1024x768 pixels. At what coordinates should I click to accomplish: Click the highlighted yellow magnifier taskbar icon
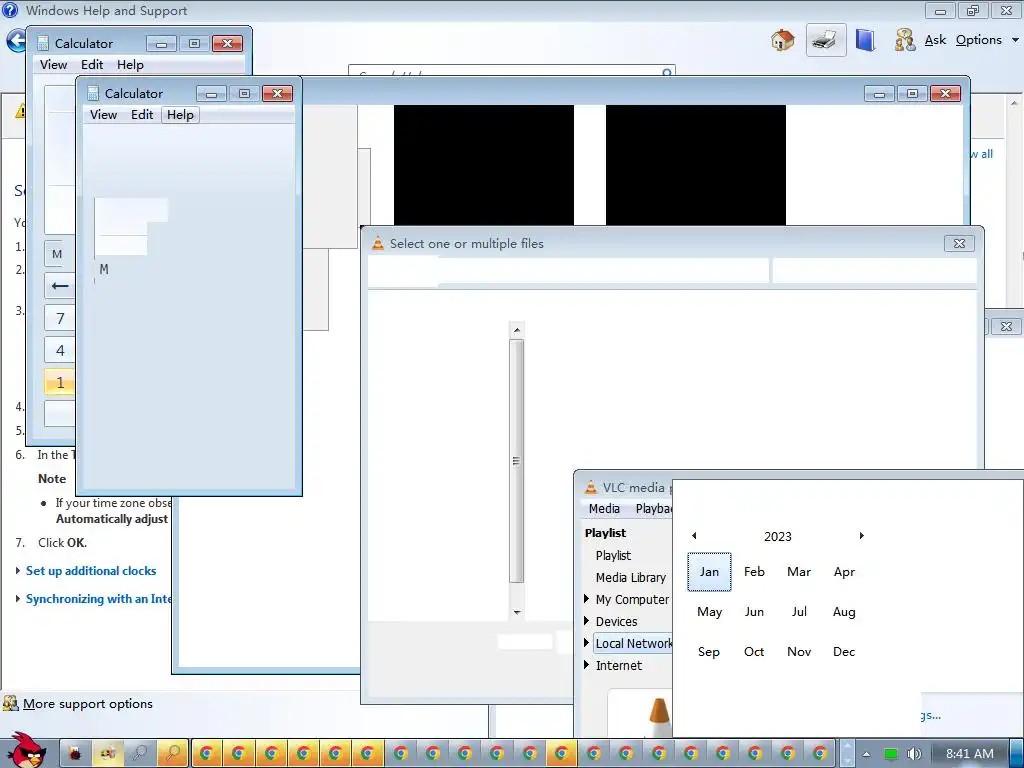coord(172,754)
